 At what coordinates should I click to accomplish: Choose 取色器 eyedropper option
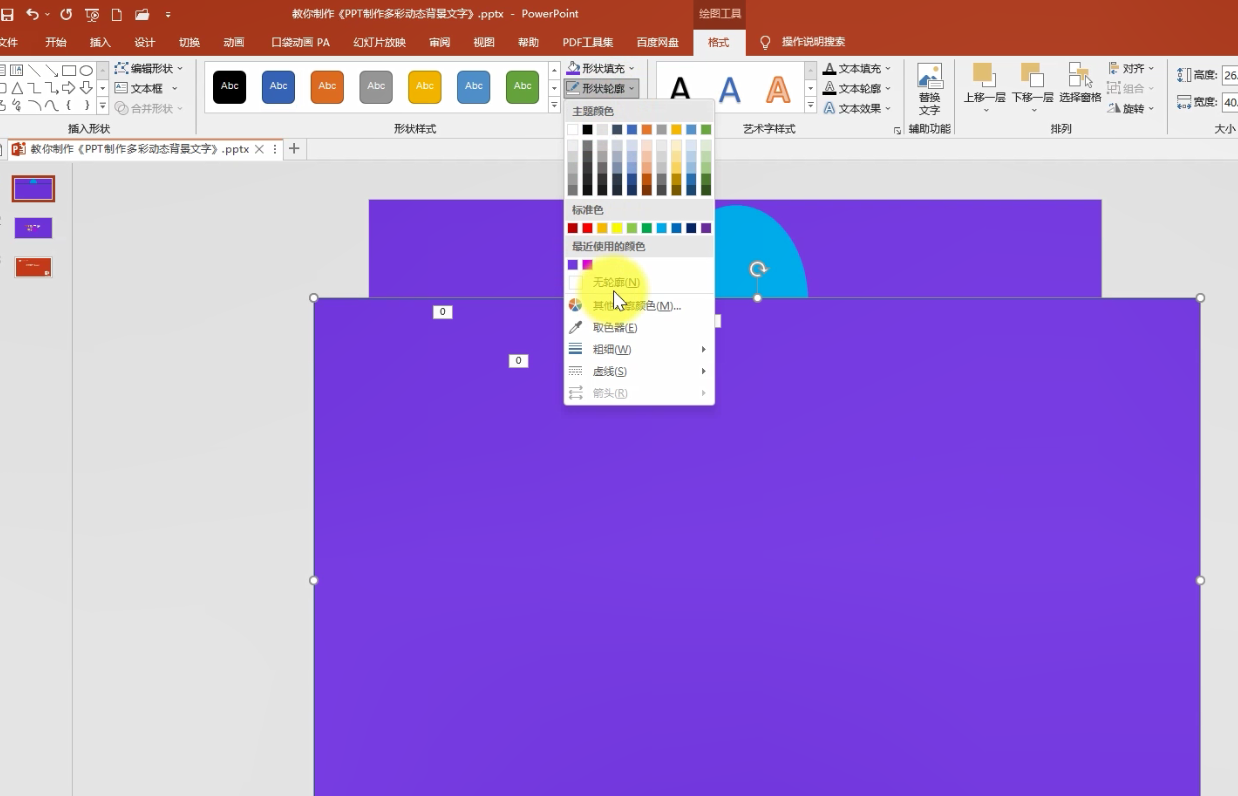(x=639, y=327)
